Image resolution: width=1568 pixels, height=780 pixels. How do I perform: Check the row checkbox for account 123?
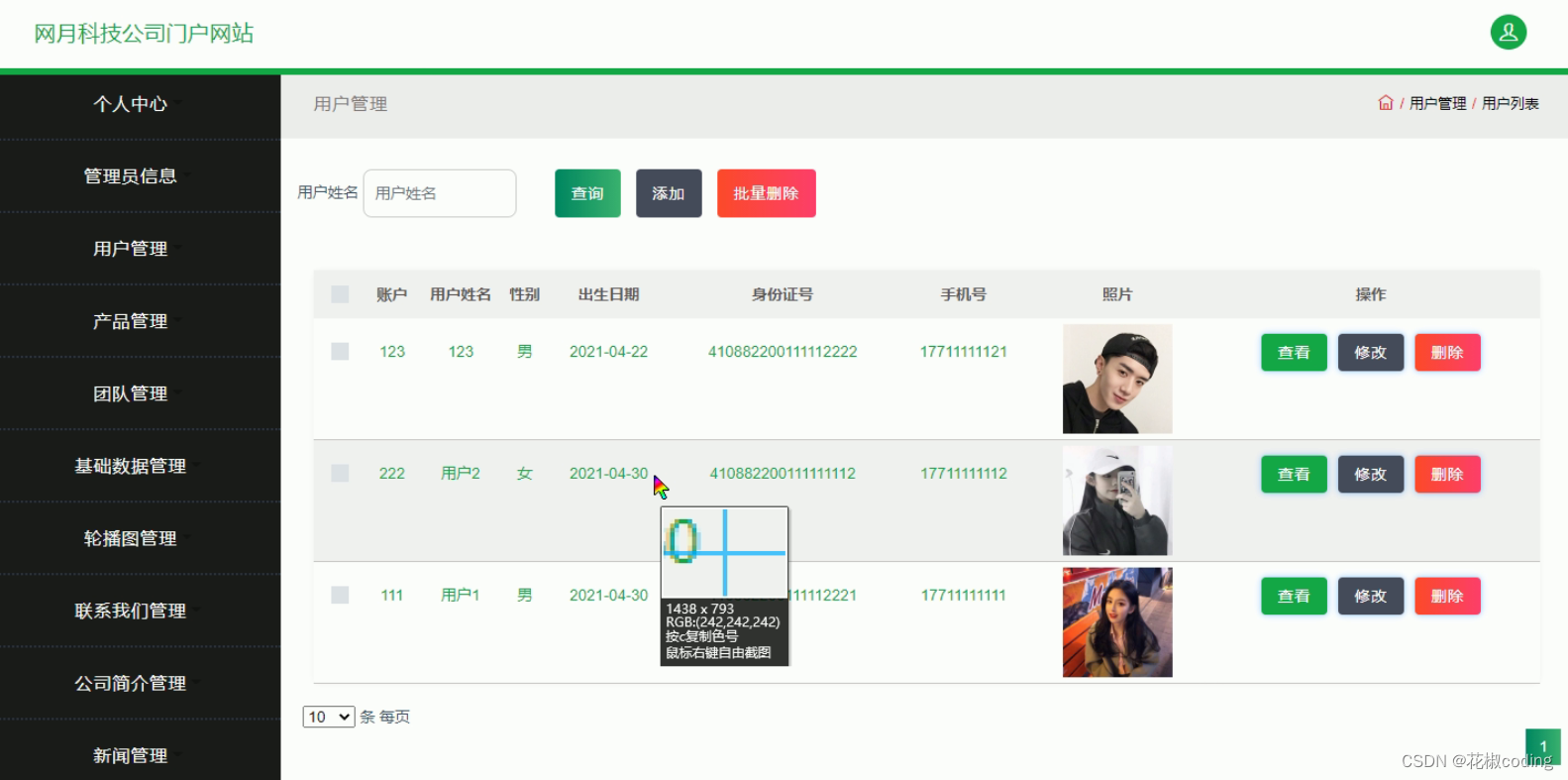click(x=340, y=351)
